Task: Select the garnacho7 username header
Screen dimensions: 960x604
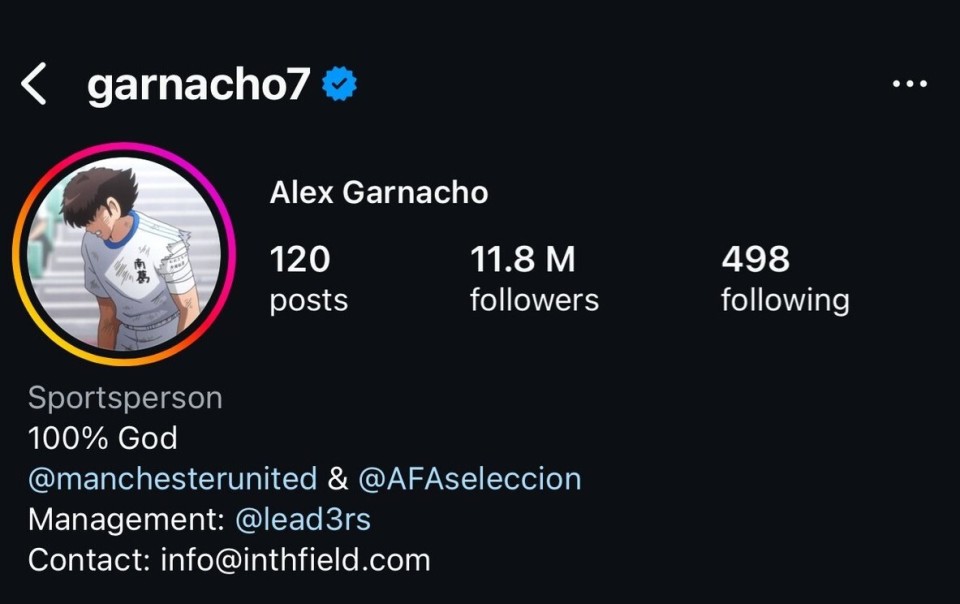Action: tap(198, 84)
